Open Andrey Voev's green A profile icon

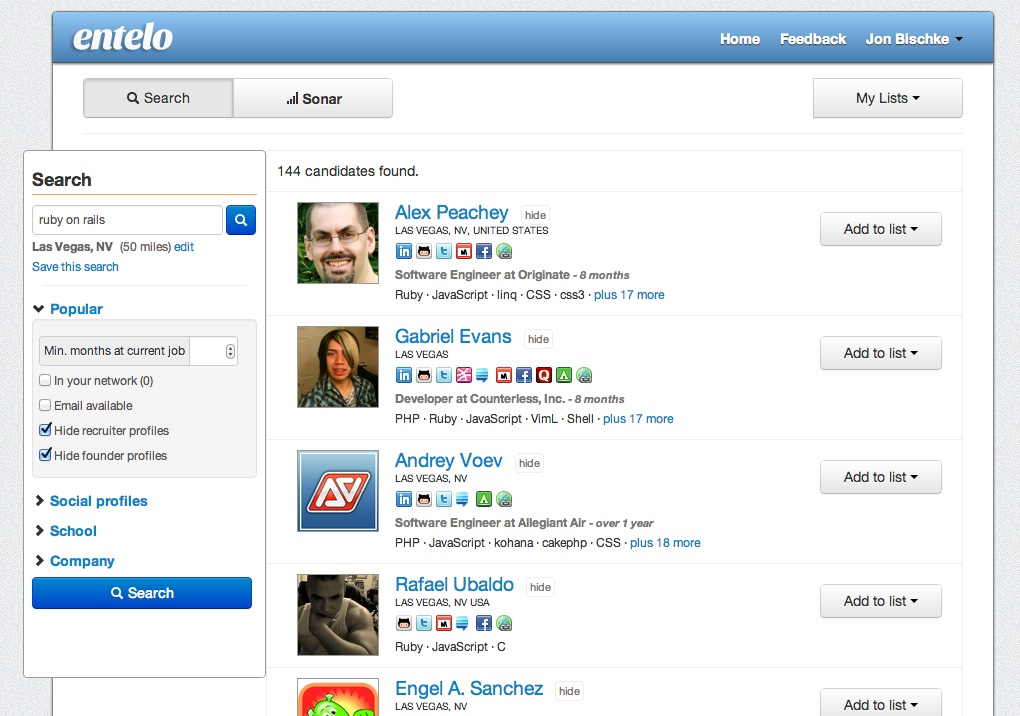tap(484, 499)
